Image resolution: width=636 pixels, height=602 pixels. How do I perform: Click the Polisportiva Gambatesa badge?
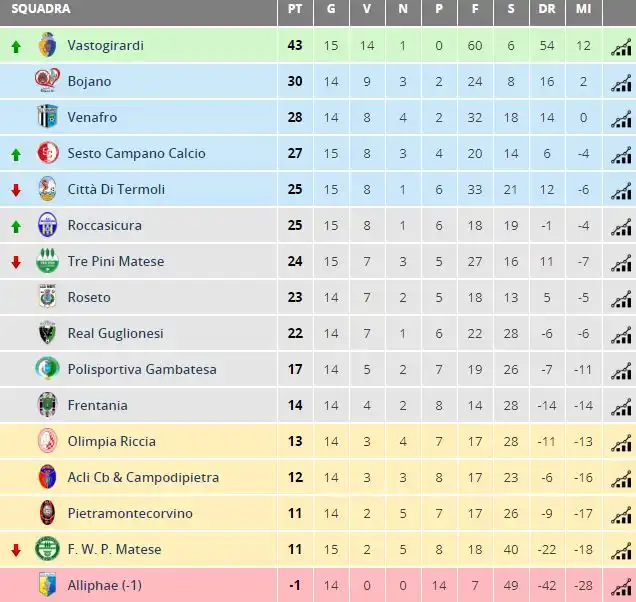(x=47, y=368)
